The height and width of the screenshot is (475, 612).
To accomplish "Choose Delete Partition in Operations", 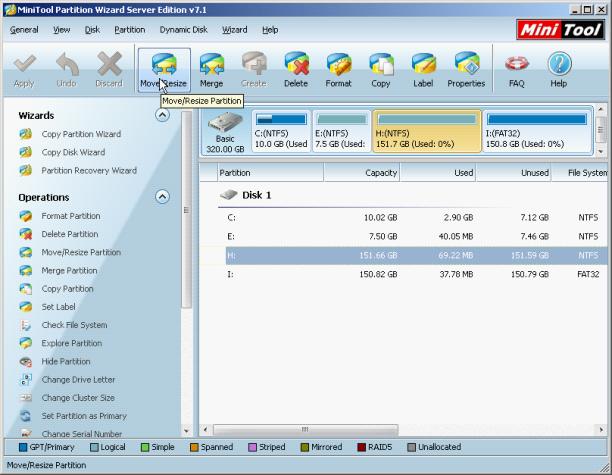I will (x=70, y=234).
